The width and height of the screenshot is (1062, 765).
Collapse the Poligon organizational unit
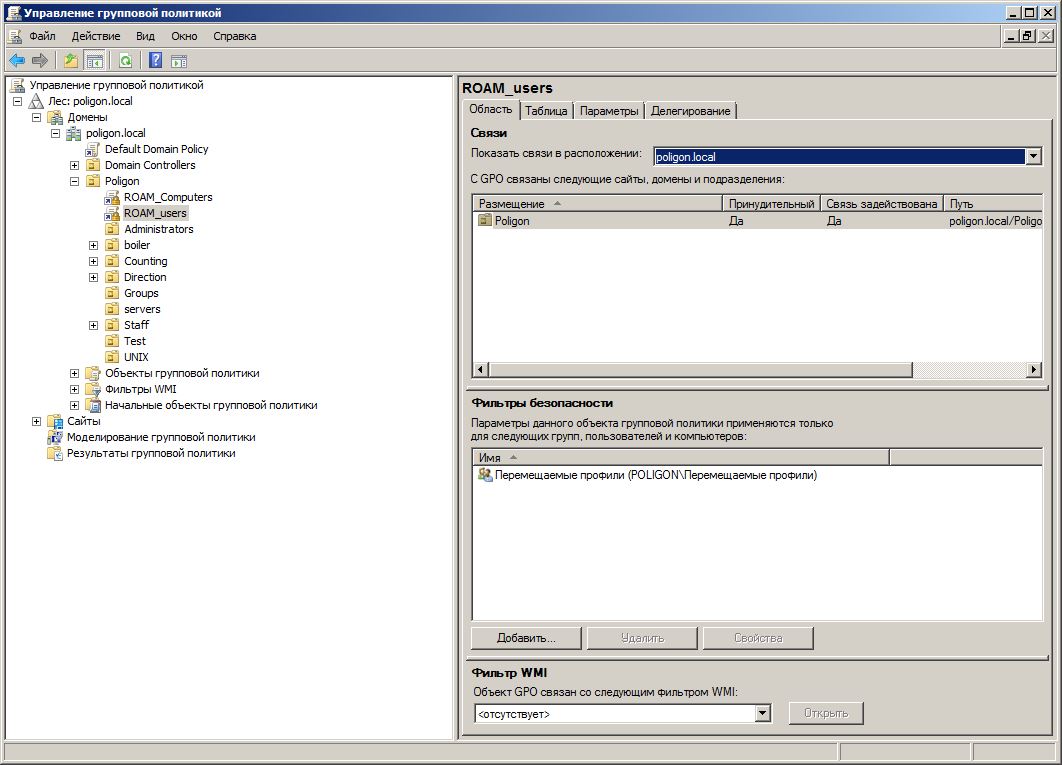coord(75,182)
